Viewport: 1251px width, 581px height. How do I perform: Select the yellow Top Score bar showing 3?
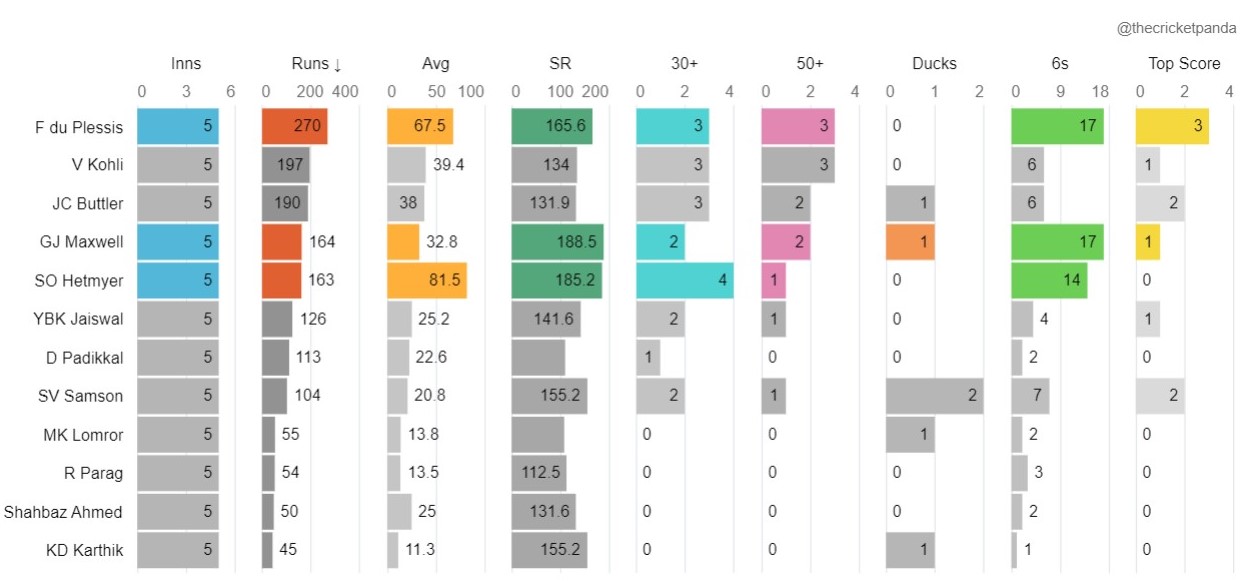point(1172,127)
